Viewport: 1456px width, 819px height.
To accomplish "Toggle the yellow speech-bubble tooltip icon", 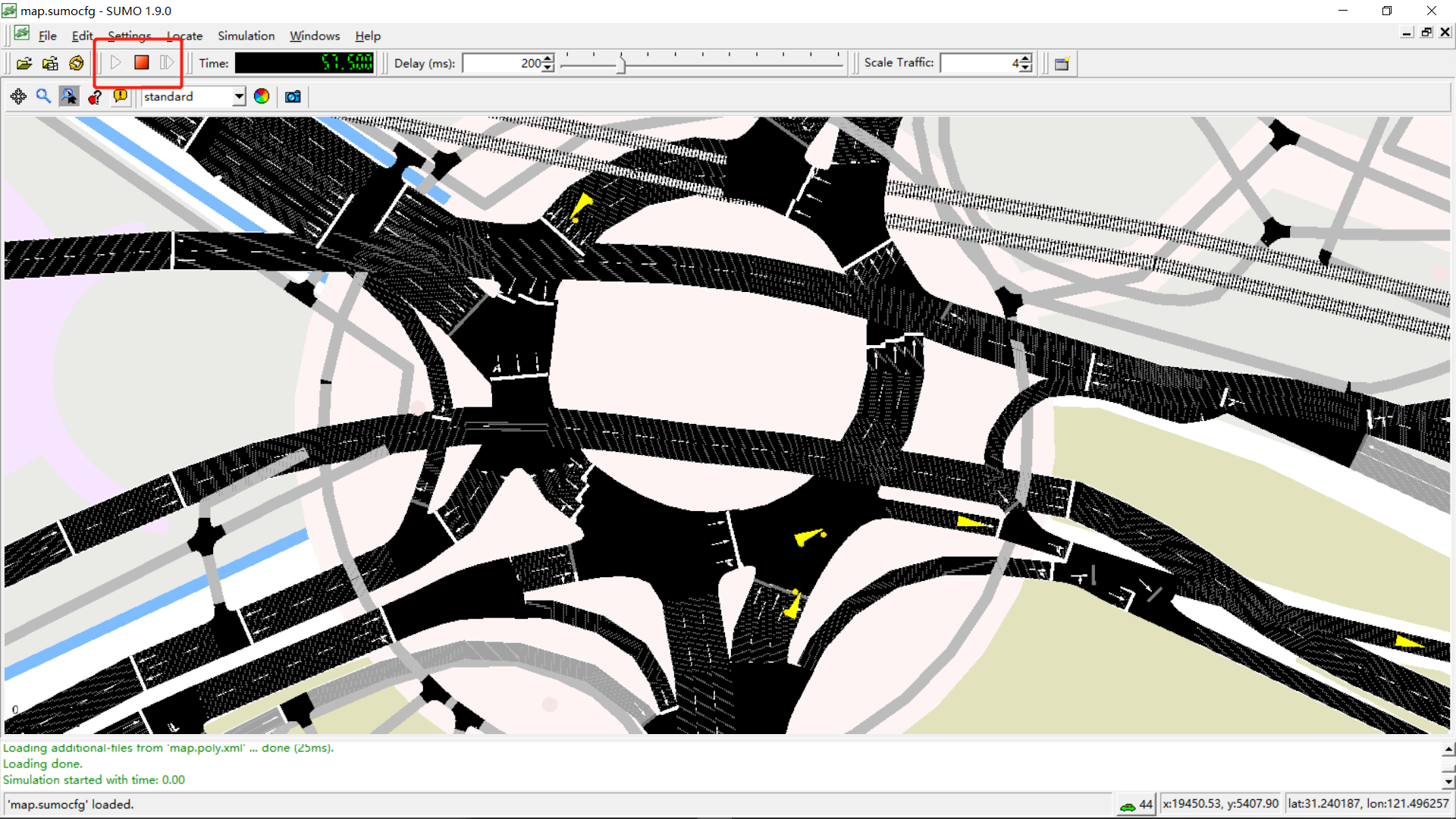I will 120,96.
